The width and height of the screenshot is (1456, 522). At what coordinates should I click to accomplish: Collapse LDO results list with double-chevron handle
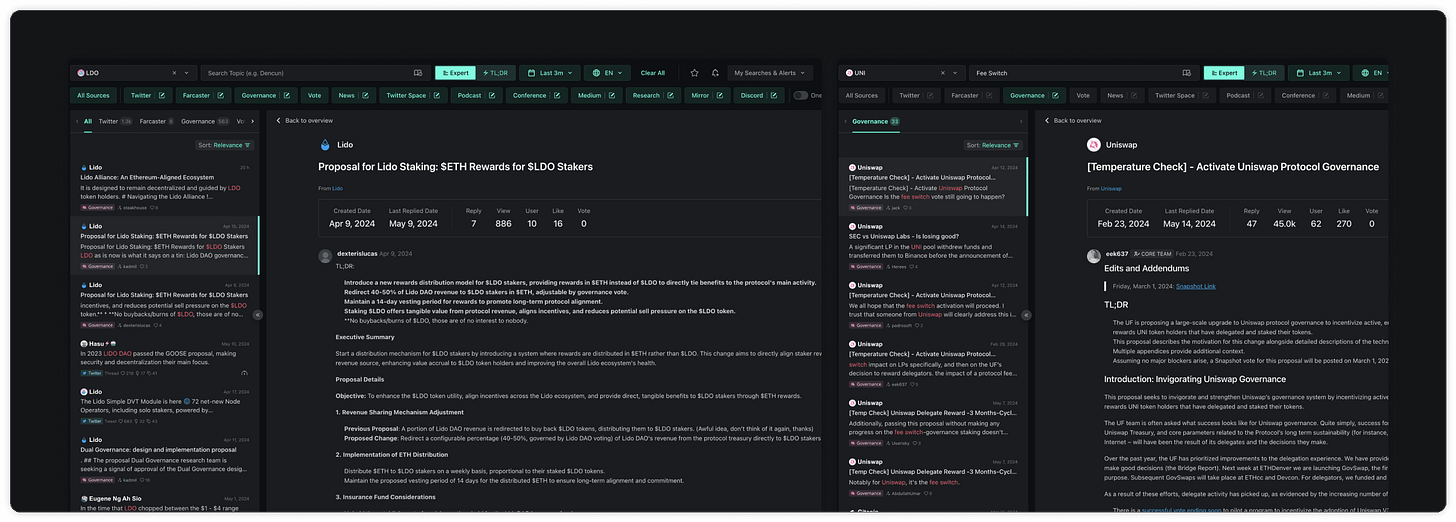click(258, 315)
